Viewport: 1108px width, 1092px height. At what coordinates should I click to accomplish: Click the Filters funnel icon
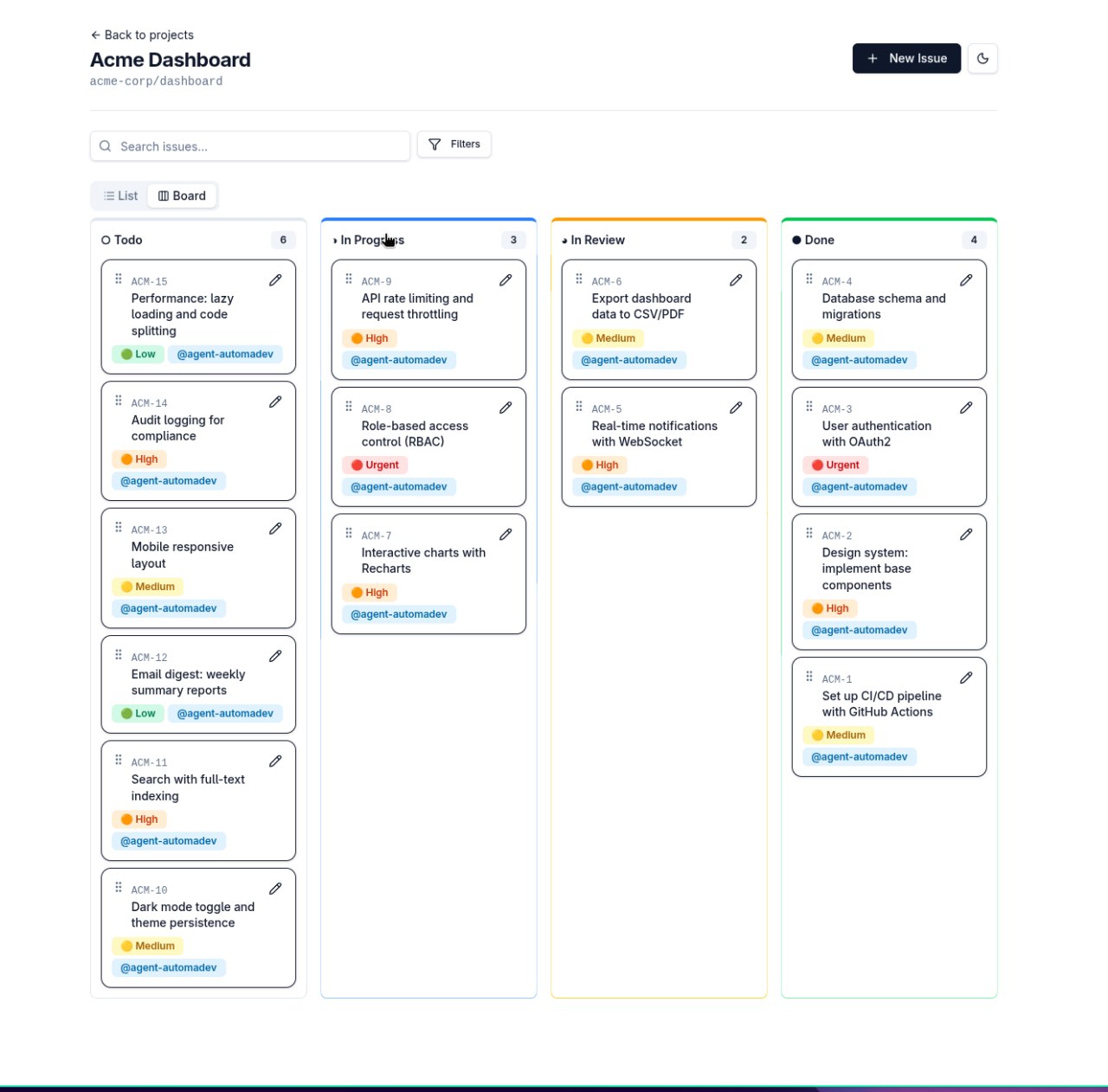(436, 144)
